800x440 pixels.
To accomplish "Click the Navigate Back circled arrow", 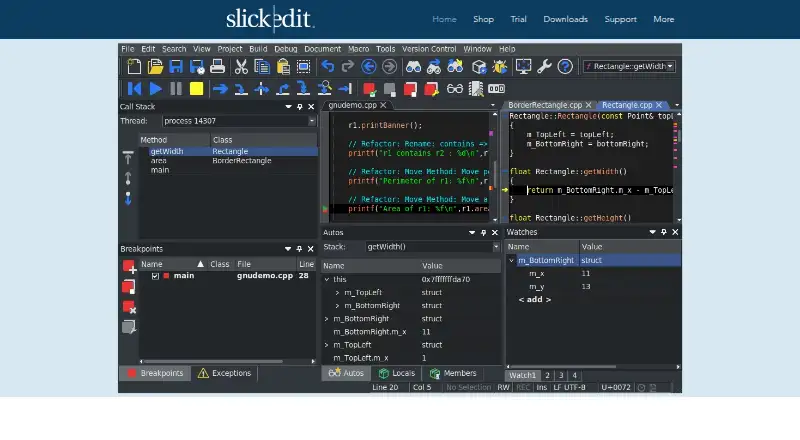I will 368,66.
